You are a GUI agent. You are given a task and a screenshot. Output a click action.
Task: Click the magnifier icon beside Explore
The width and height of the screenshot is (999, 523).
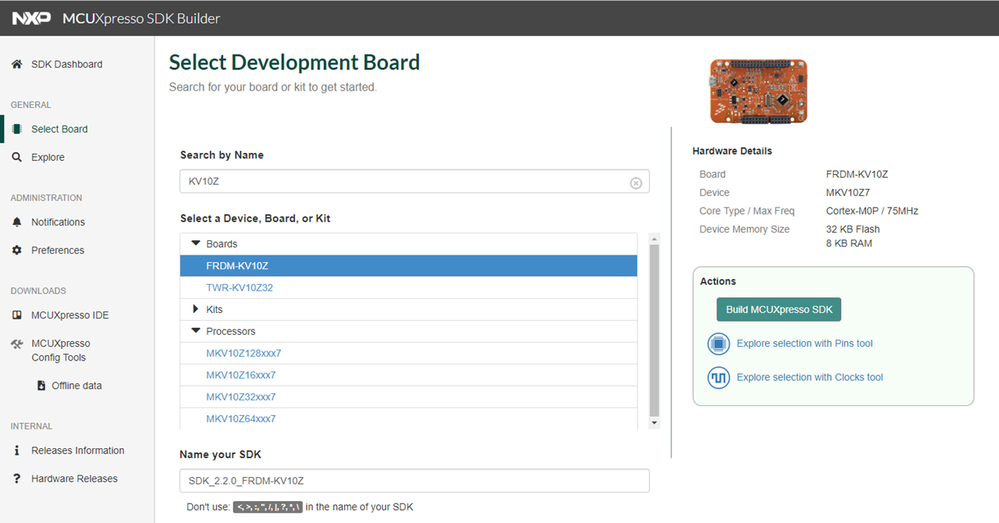17,157
